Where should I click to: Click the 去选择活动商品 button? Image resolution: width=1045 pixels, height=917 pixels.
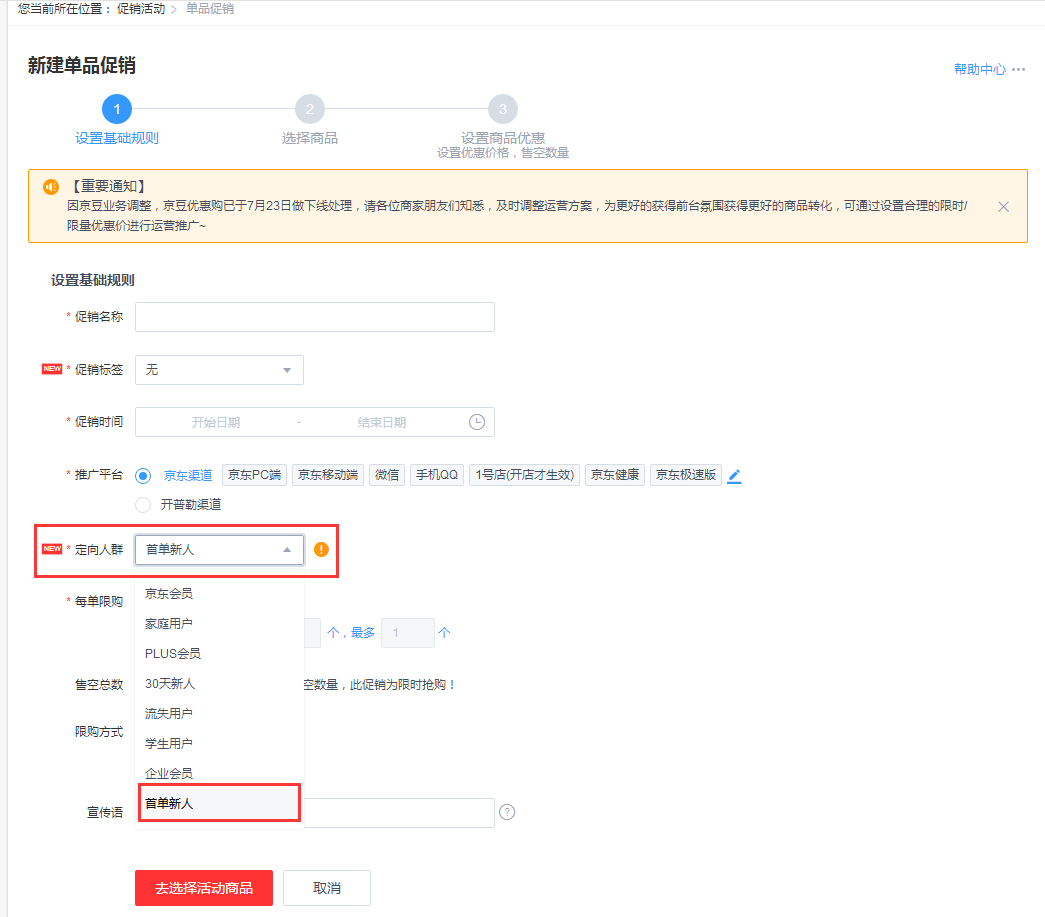[204, 888]
